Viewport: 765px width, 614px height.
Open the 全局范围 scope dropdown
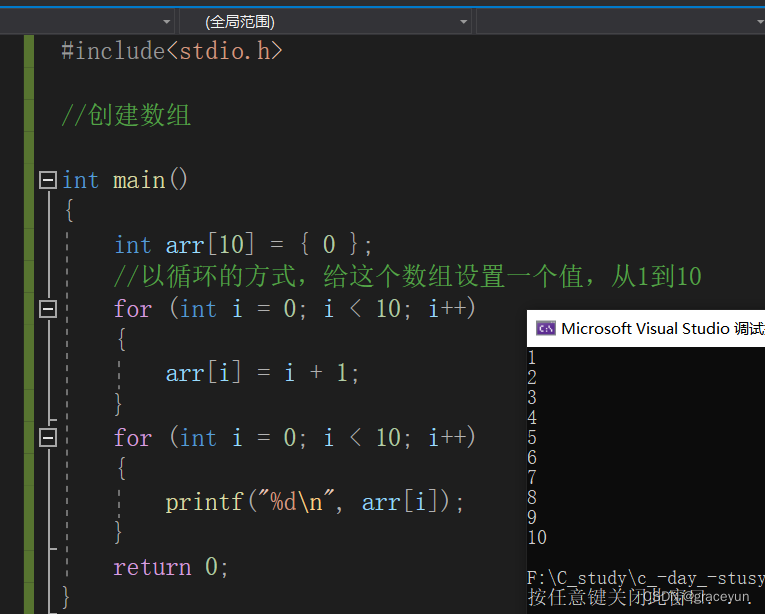tap(325, 22)
